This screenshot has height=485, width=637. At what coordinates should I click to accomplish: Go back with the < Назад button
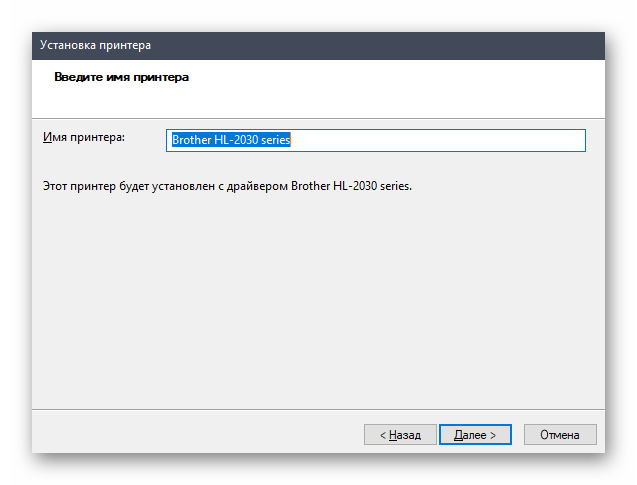400,435
